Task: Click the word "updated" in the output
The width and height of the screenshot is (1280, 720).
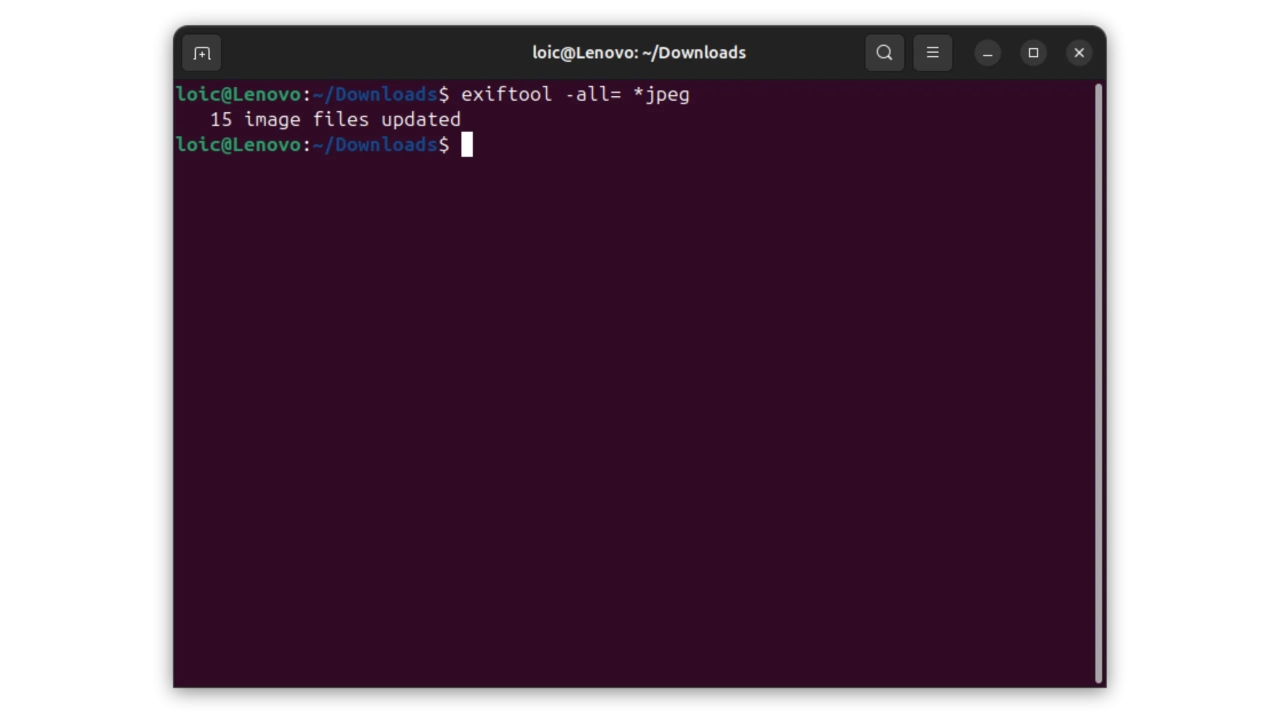Action: click(x=420, y=120)
